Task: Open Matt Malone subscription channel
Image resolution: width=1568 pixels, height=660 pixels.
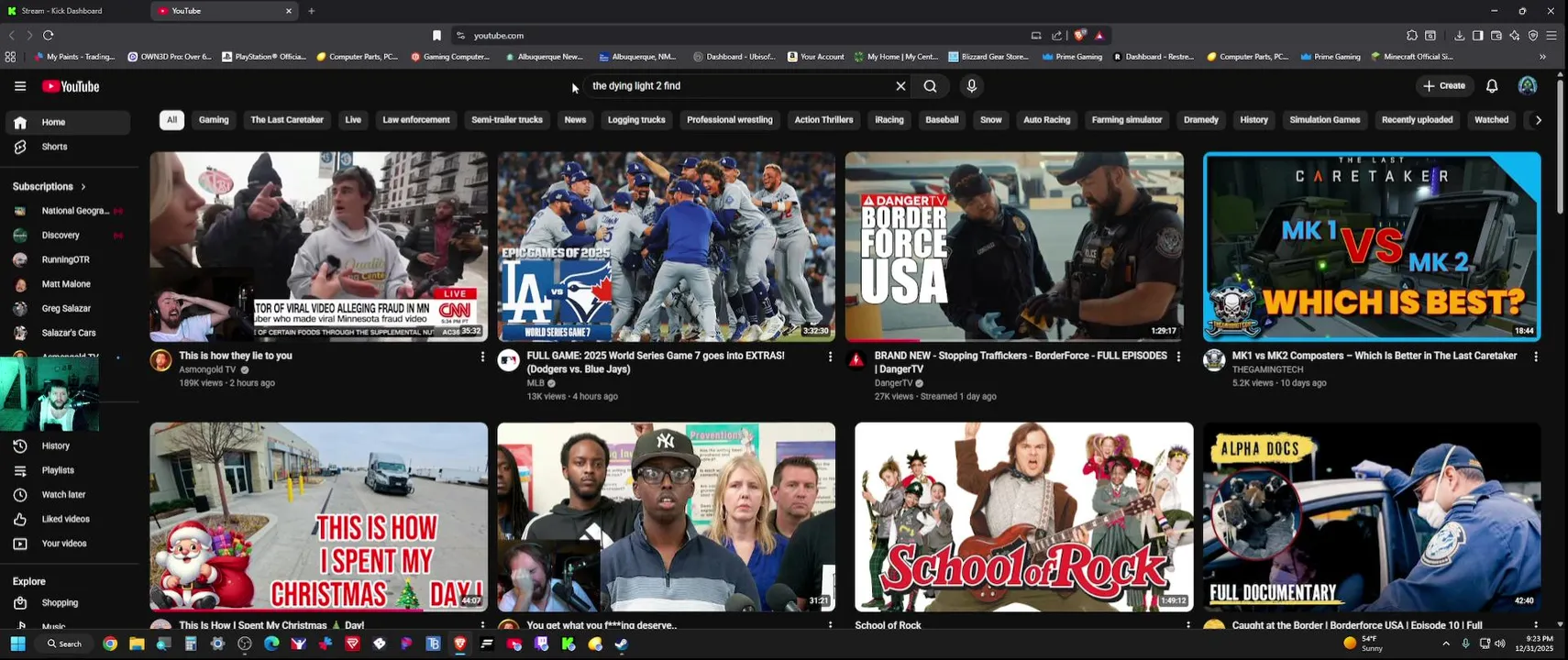Action: (x=67, y=284)
